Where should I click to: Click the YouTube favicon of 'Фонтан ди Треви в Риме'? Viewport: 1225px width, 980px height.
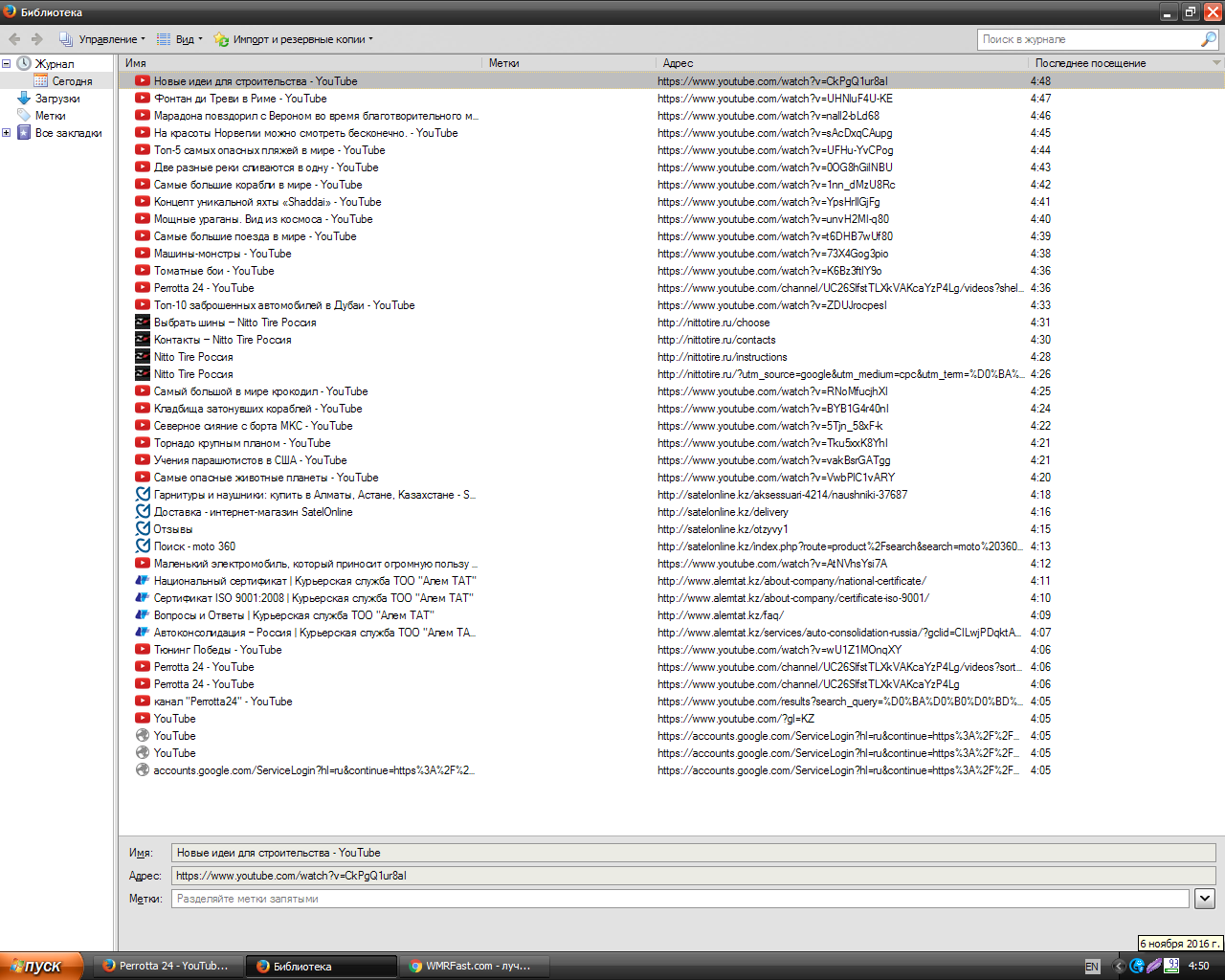coord(143,98)
